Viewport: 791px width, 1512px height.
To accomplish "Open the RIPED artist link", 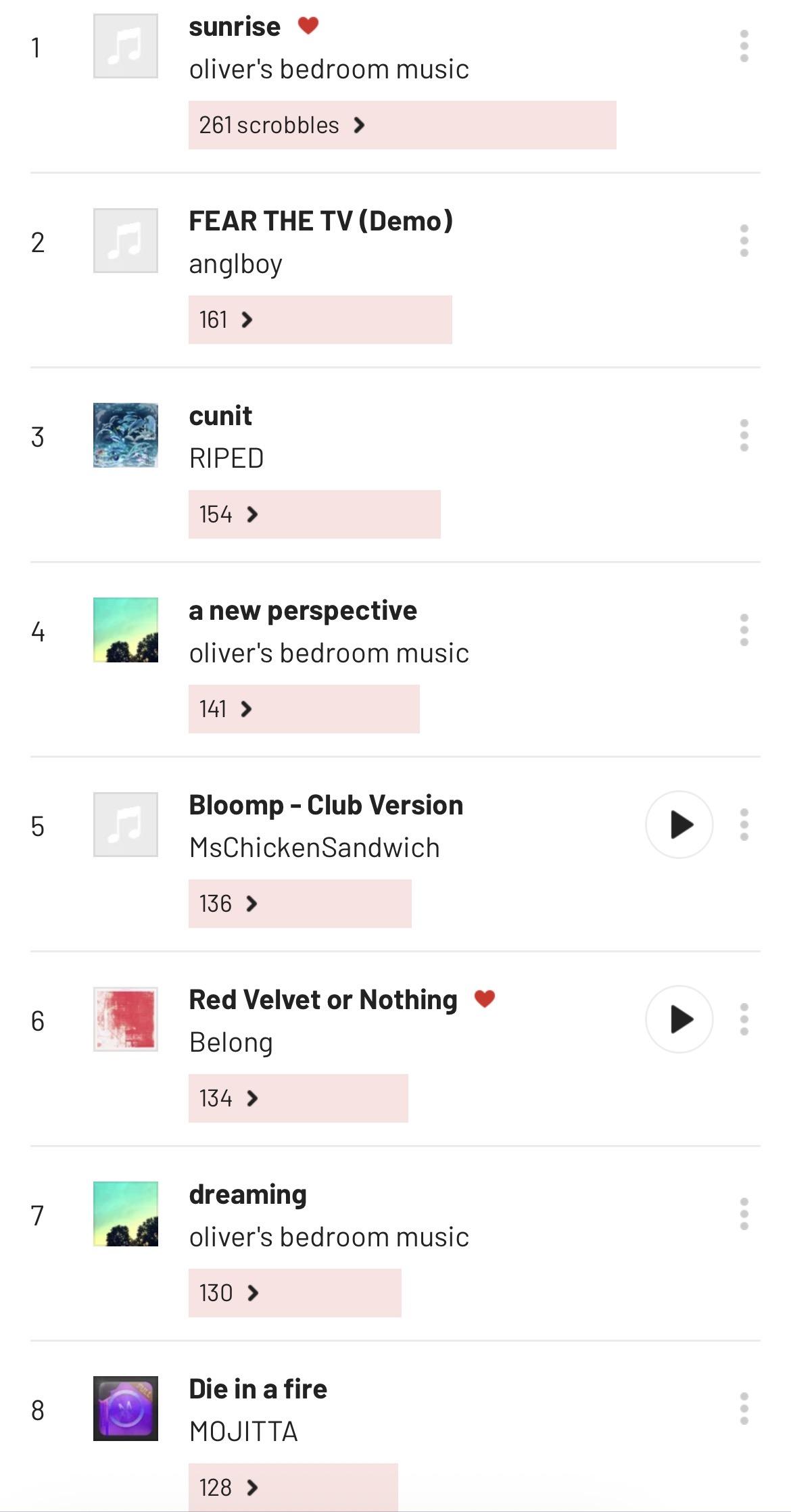I will (226, 458).
